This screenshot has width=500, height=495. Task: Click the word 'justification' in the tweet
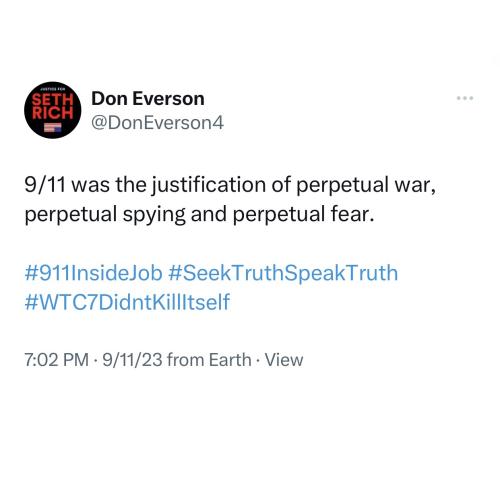click(x=209, y=185)
